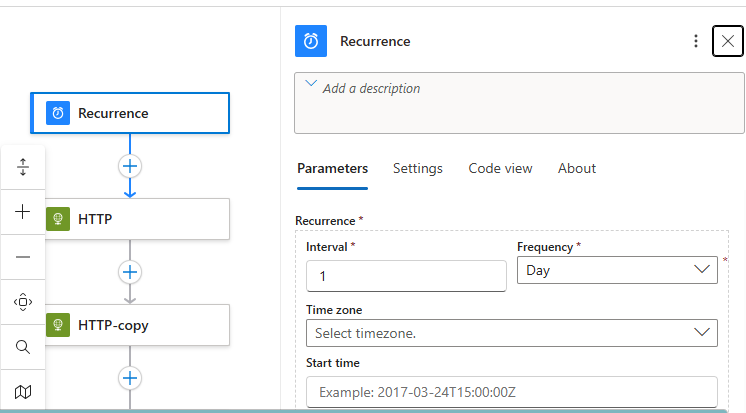Image resolution: width=746 pixels, height=413 pixels.
Task: Open the About tab
Action: (577, 168)
